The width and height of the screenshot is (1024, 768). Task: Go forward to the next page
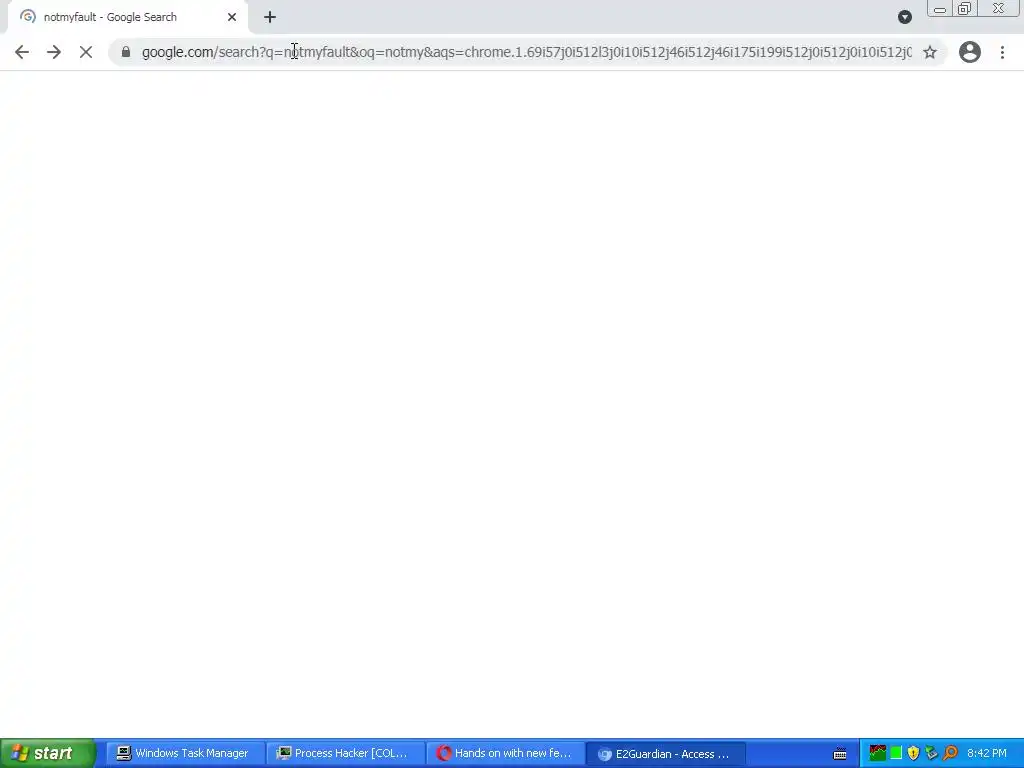click(x=54, y=52)
